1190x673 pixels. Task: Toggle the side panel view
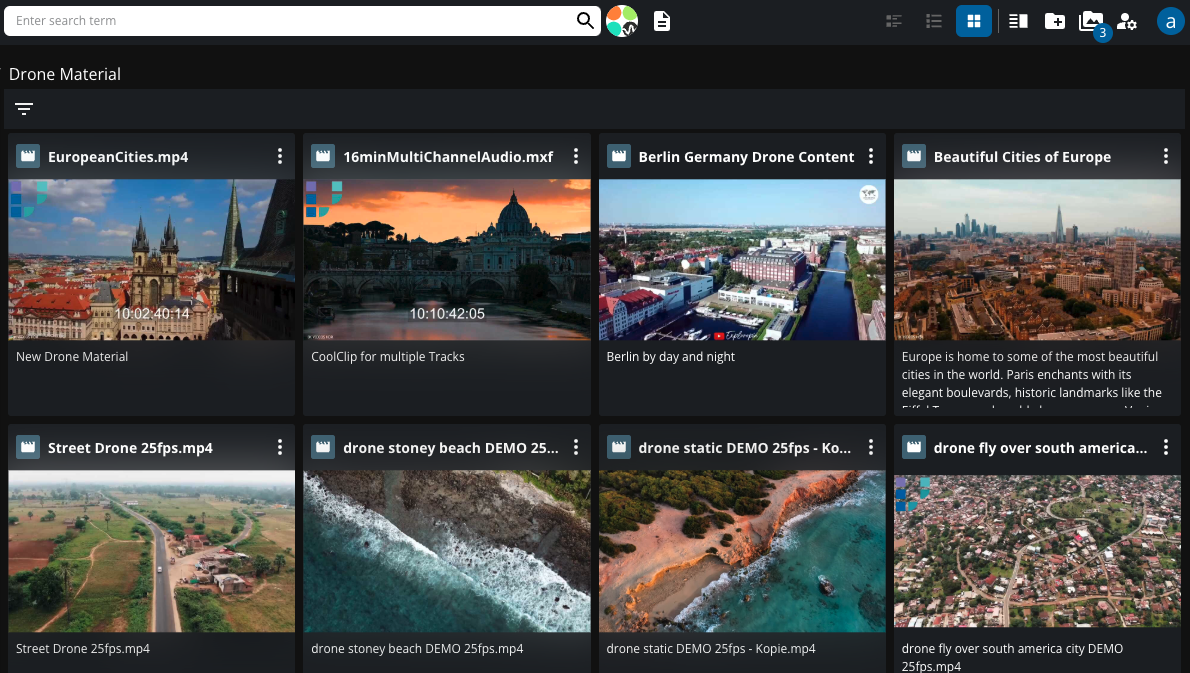1018,21
